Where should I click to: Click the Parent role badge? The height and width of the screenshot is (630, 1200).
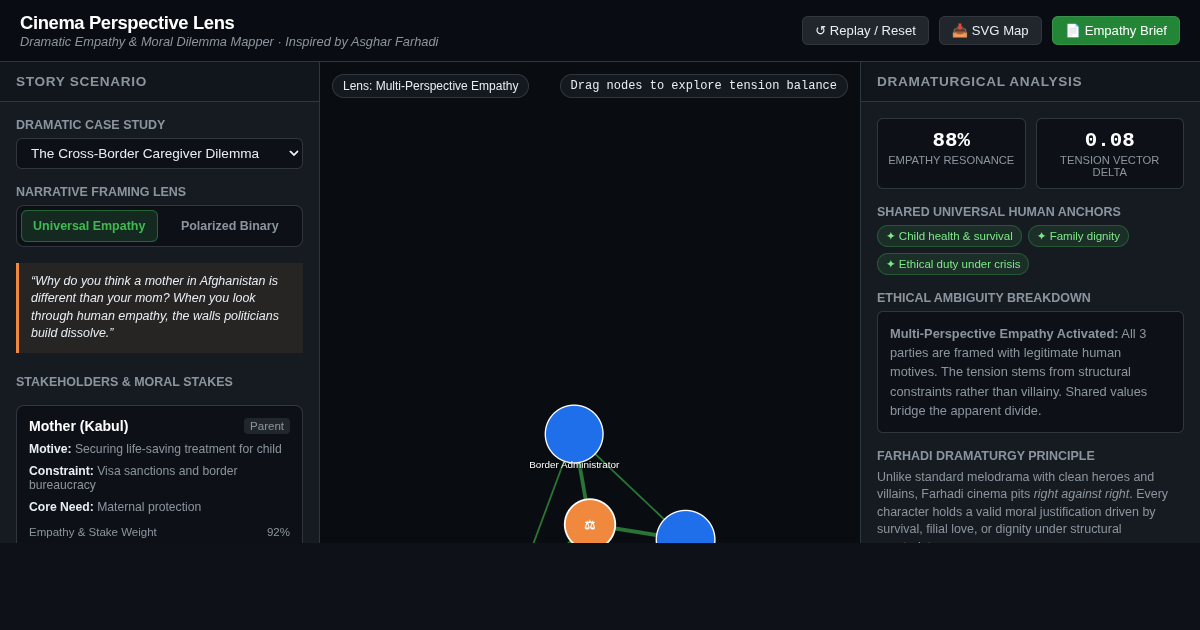pos(267,426)
